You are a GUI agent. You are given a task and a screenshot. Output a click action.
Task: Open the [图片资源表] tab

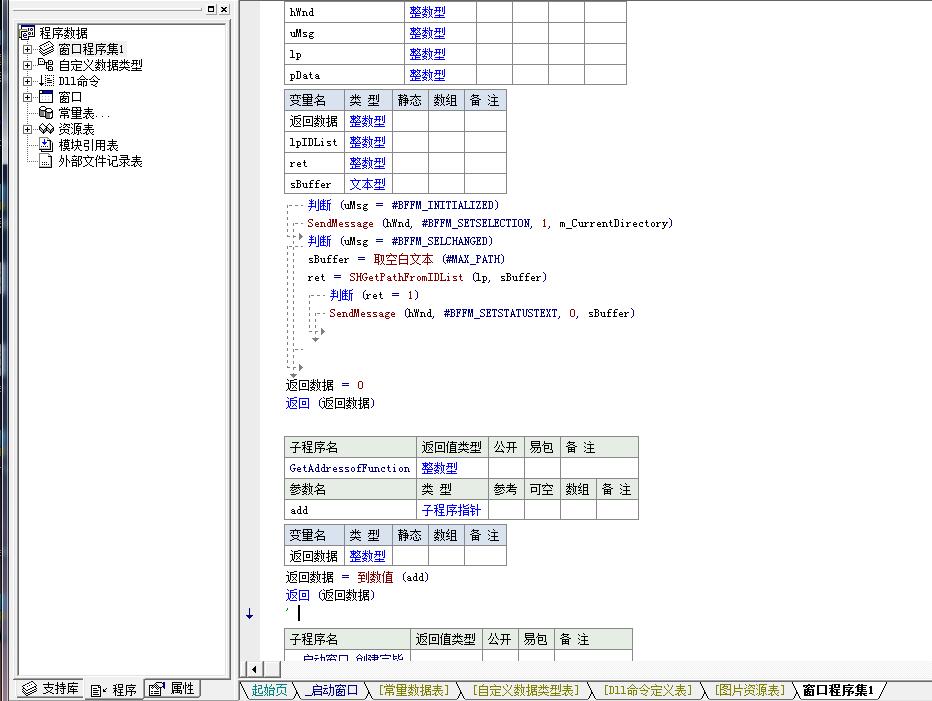(750, 690)
